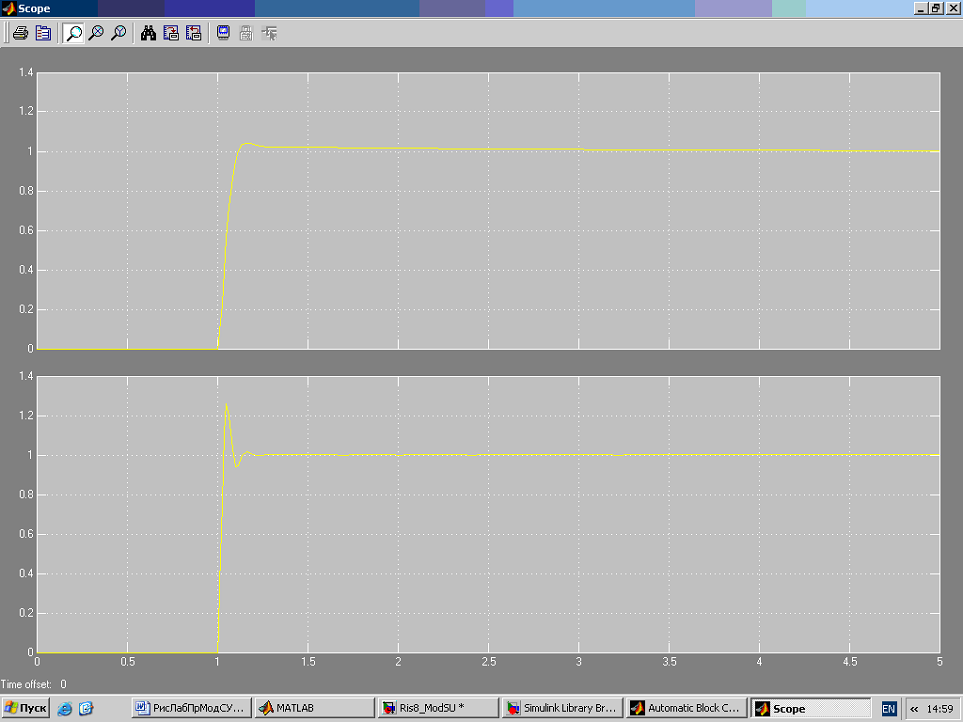Select the Zoom Y-axis tool
Image resolution: width=963 pixels, height=722 pixels.
coord(119,33)
